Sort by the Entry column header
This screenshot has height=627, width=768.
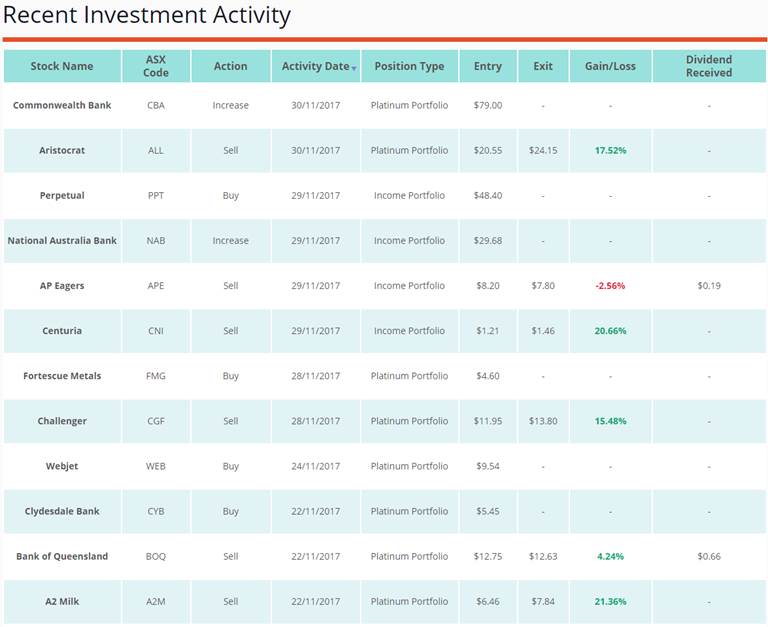(488, 66)
